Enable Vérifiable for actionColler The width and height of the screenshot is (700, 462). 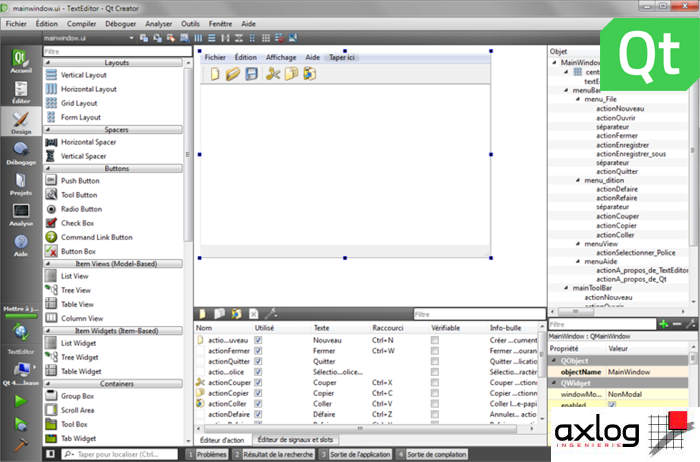[x=435, y=404]
